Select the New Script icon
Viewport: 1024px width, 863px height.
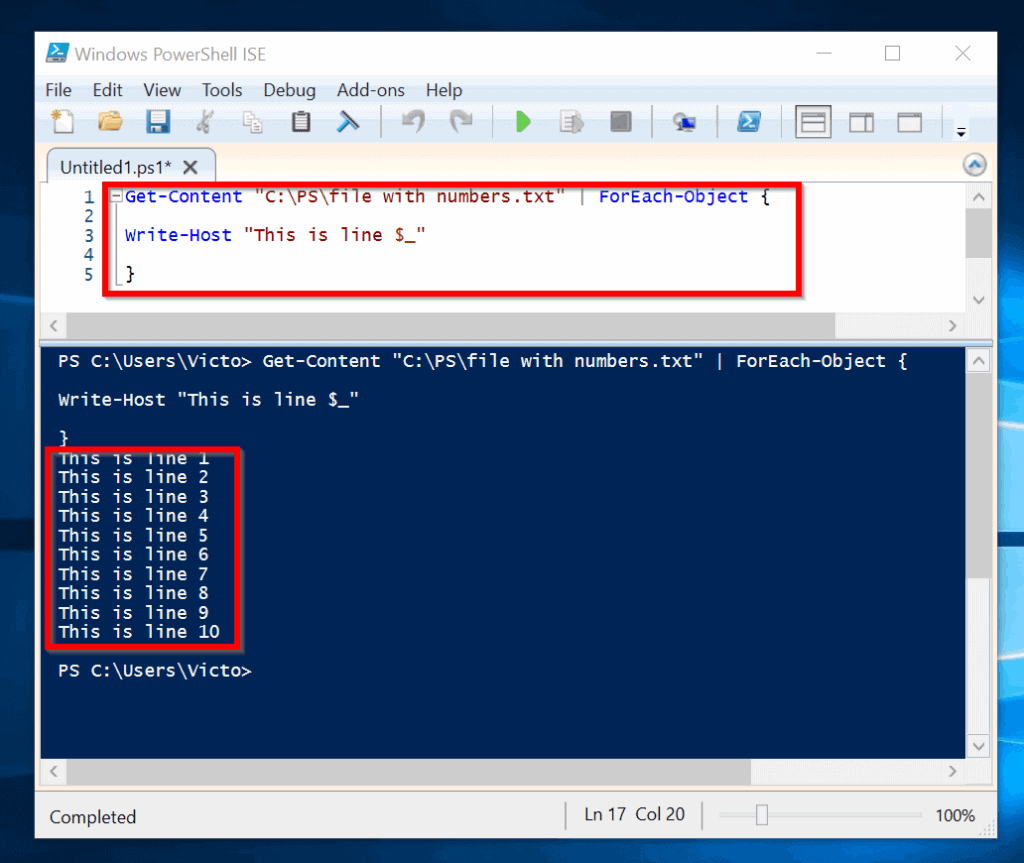tap(62, 121)
